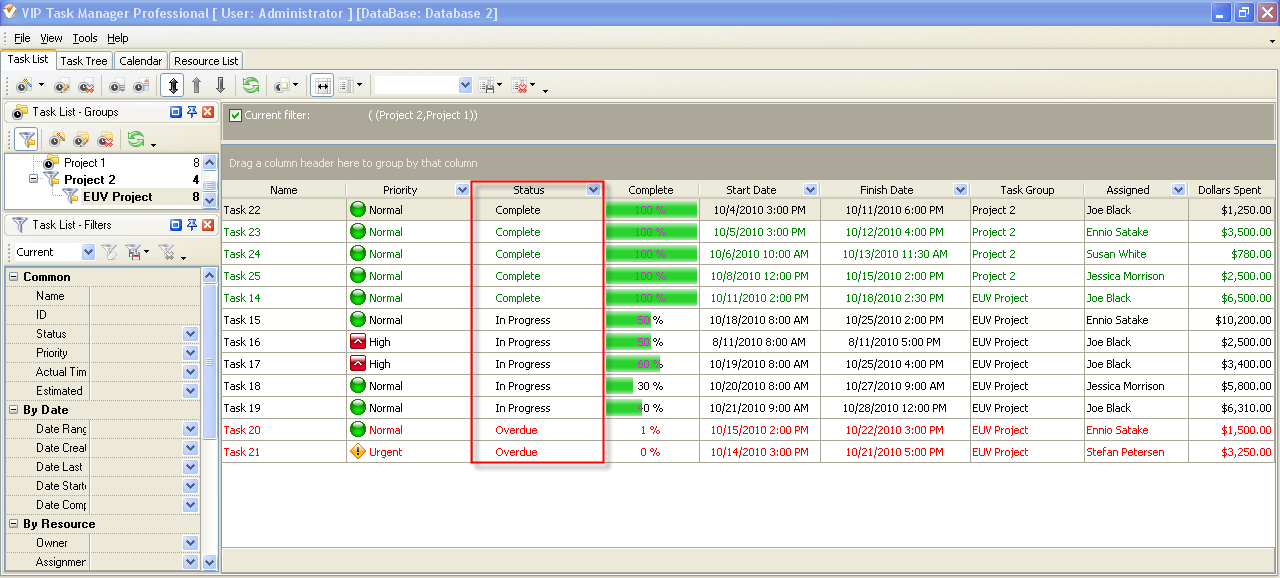Pin the Task List - Groups panel

(191, 112)
